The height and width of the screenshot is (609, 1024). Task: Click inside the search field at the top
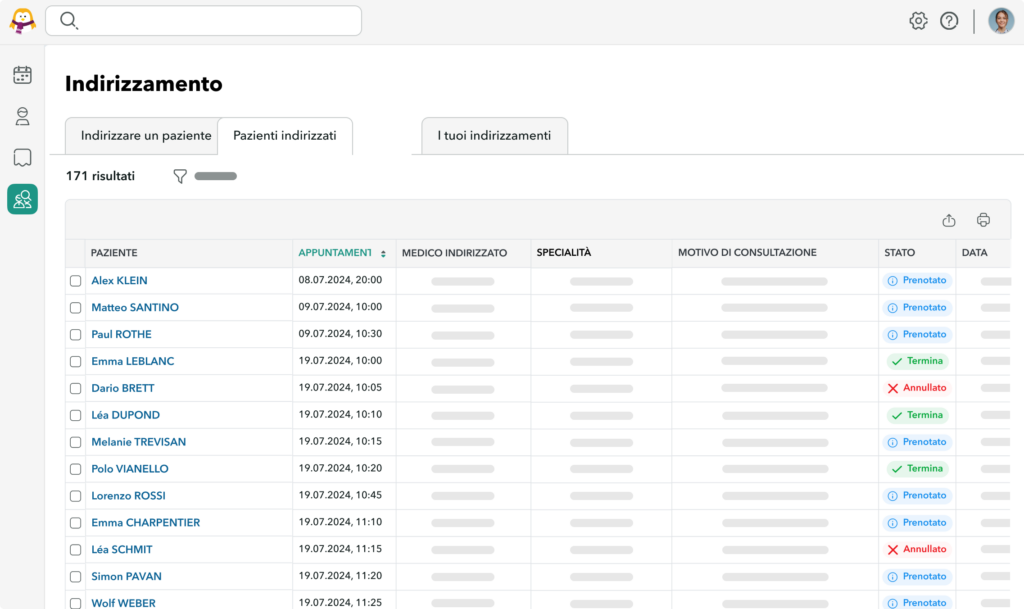pyautogui.click(x=204, y=20)
